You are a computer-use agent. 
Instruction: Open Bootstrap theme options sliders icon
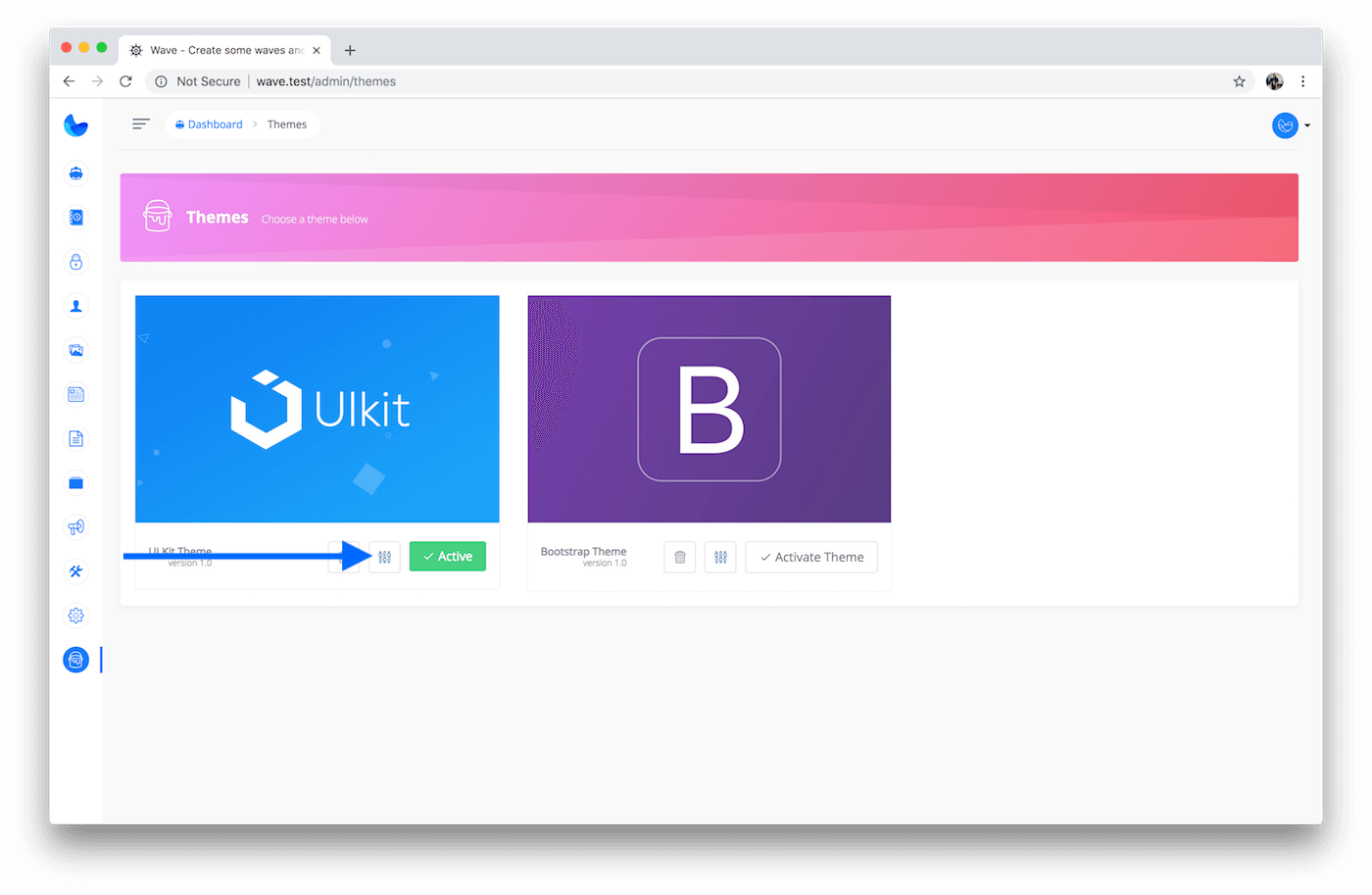point(720,557)
